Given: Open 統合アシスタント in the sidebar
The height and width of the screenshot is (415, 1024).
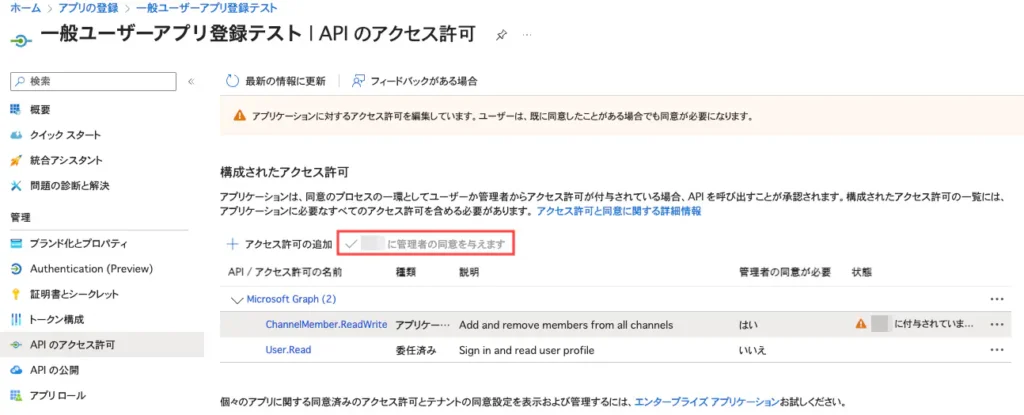Looking at the screenshot, I should [66, 160].
